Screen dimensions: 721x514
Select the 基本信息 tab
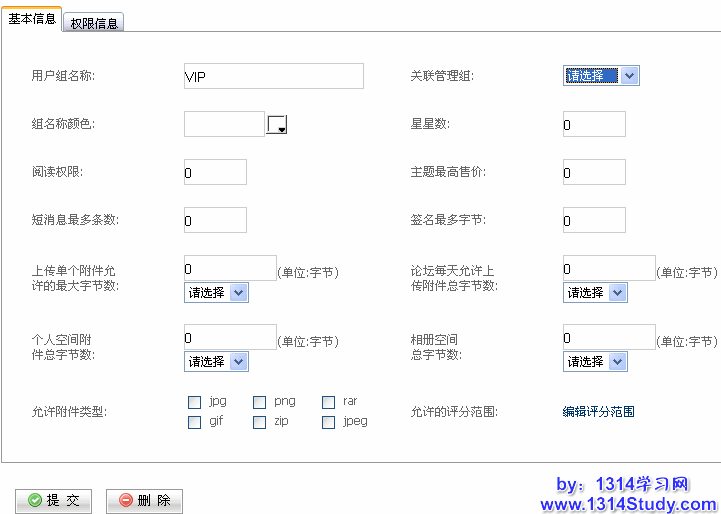pyautogui.click(x=32, y=19)
